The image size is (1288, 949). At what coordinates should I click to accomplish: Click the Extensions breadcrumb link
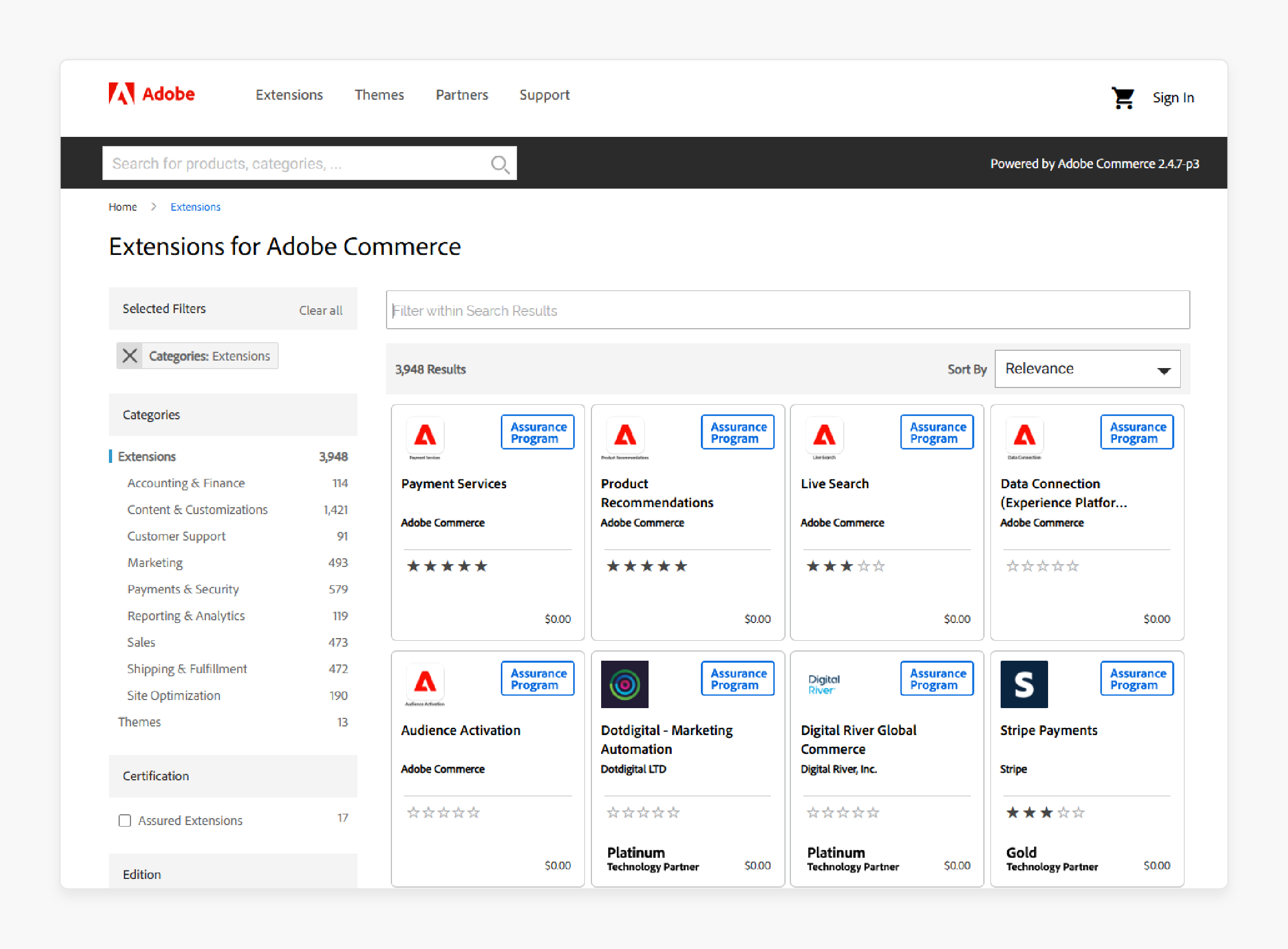[x=195, y=207]
